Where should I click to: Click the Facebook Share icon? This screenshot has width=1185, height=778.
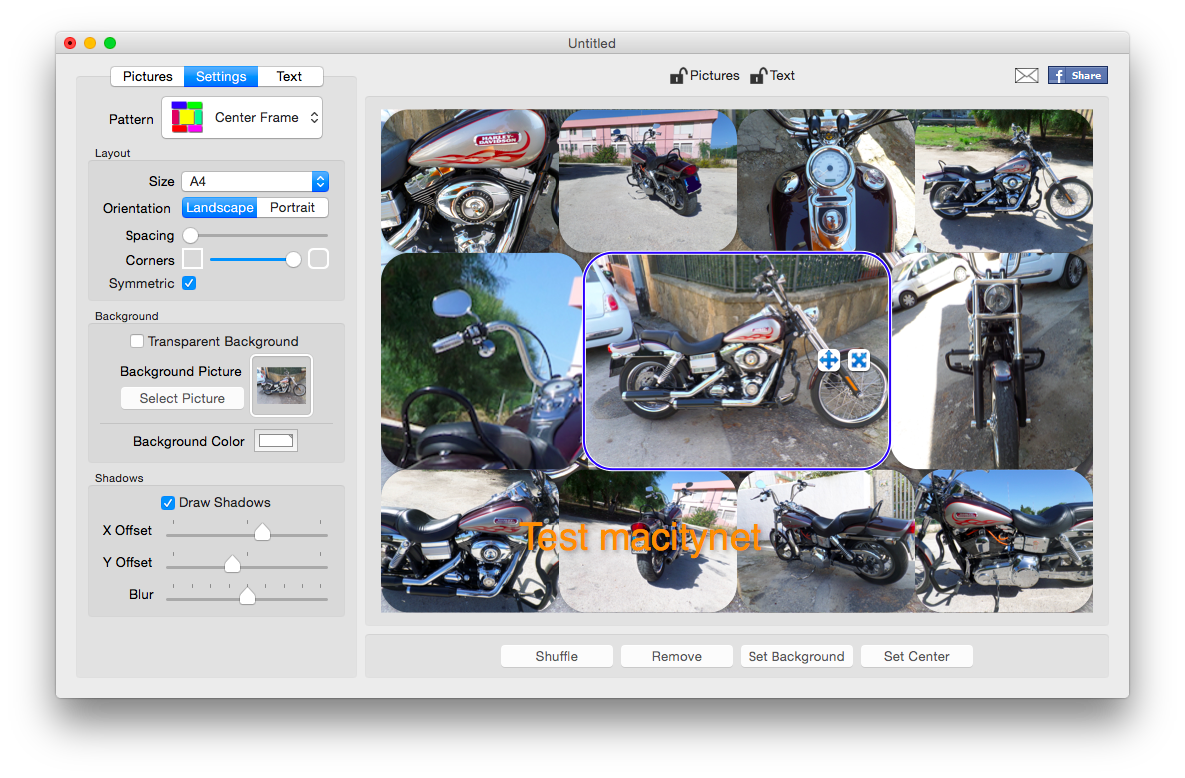click(x=1077, y=76)
